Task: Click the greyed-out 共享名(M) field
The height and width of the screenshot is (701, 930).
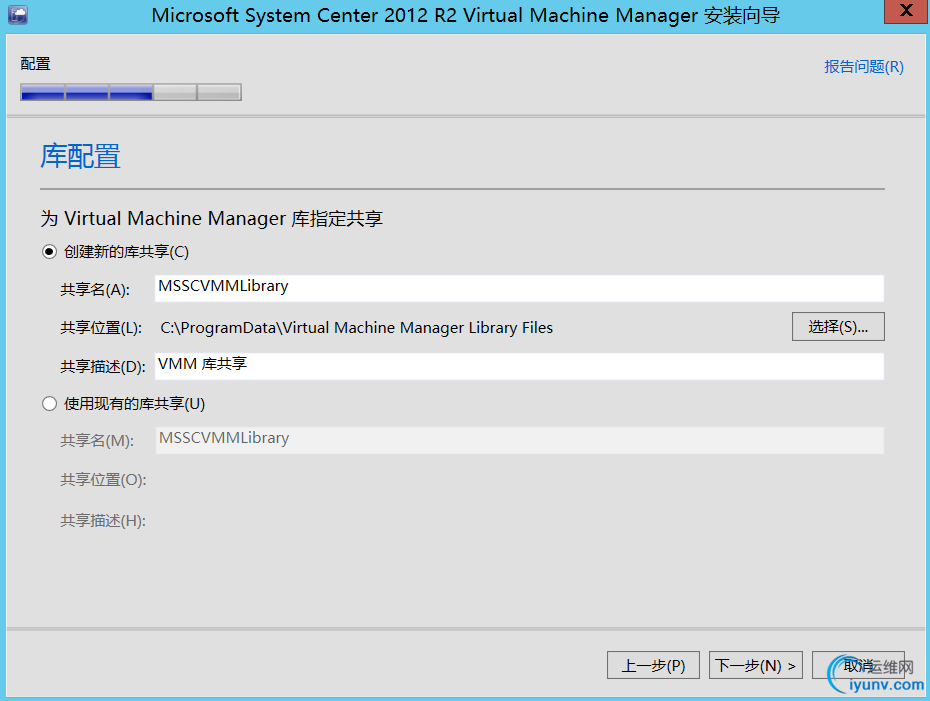Action: 519,440
